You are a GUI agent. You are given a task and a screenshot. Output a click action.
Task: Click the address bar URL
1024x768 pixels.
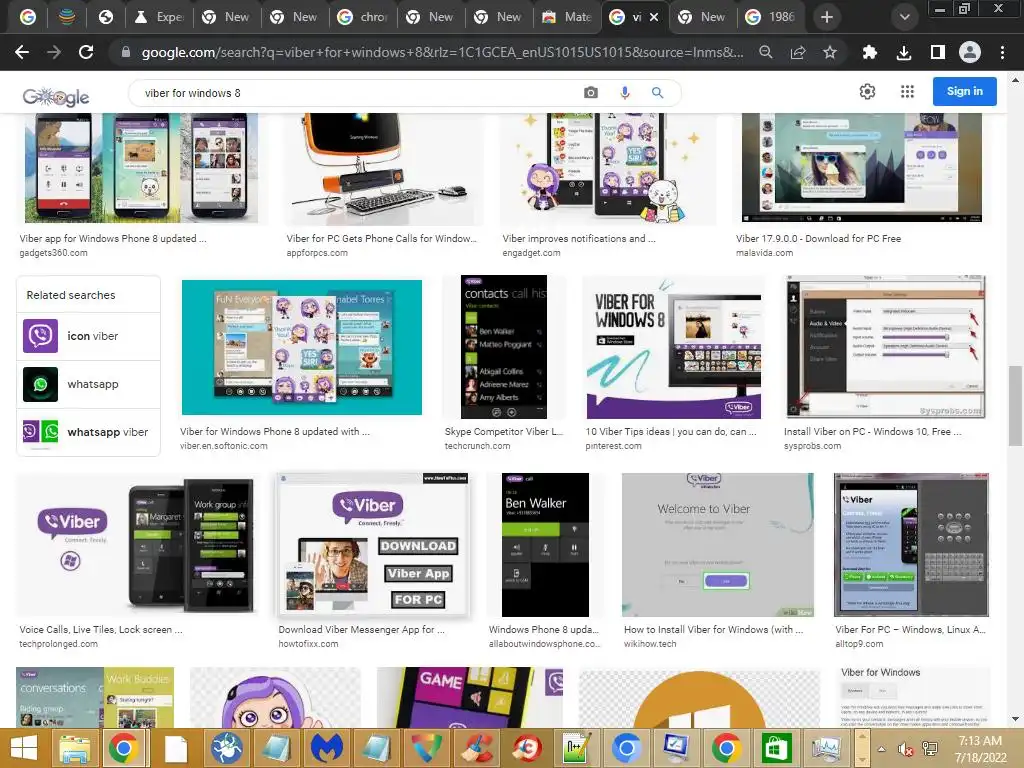click(442, 52)
